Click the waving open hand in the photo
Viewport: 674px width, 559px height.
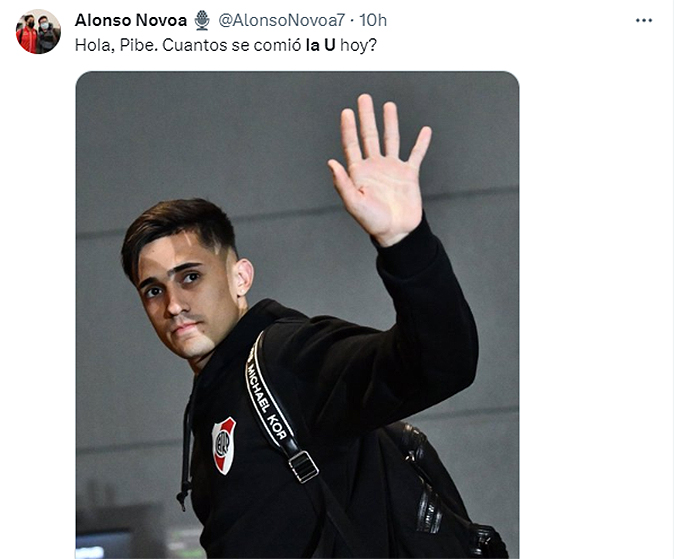tap(381, 169)
